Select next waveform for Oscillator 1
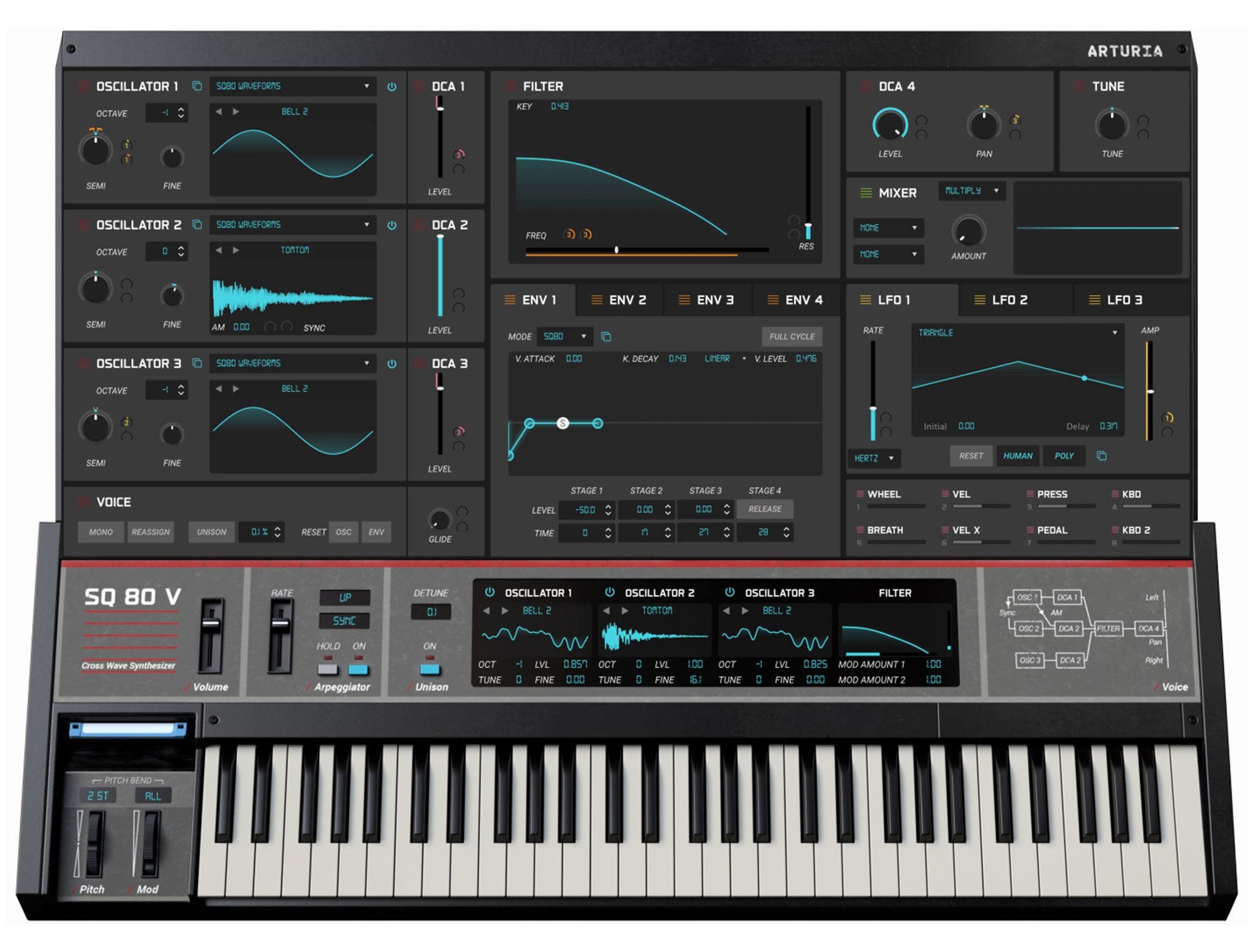1254x952 pixels. 236,112
